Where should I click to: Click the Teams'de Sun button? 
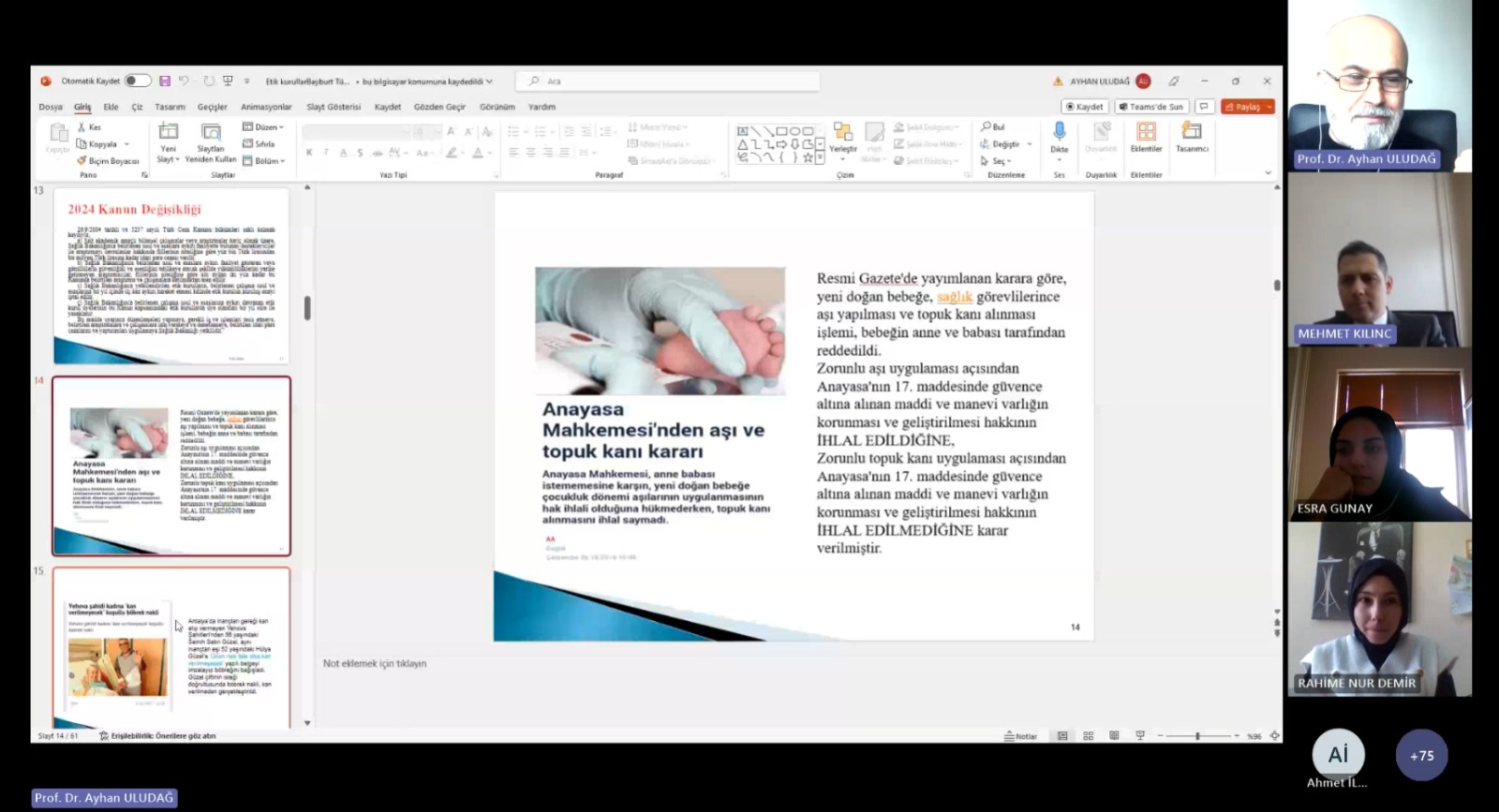[1151, 107]
